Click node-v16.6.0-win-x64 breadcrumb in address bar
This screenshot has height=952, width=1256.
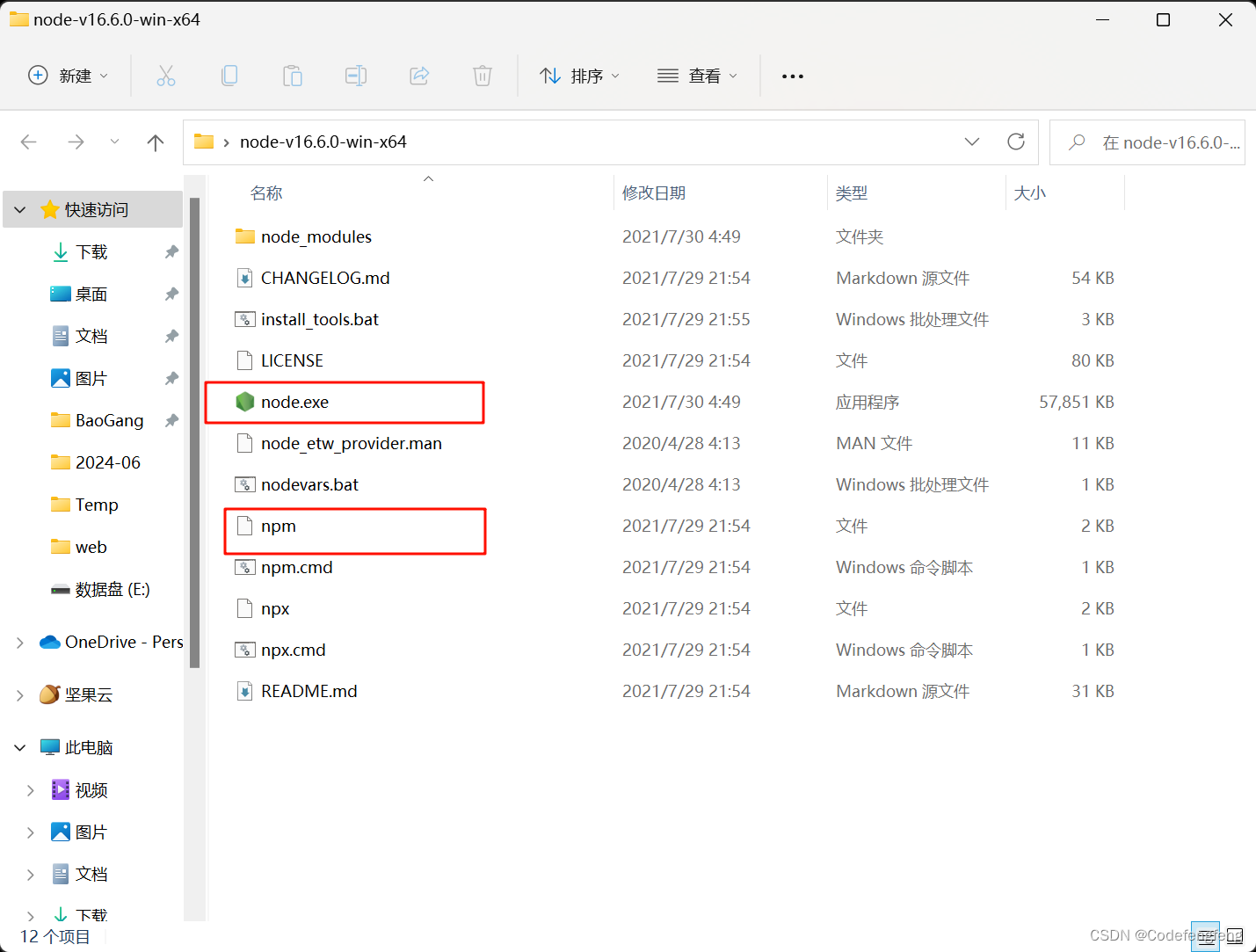323,142
